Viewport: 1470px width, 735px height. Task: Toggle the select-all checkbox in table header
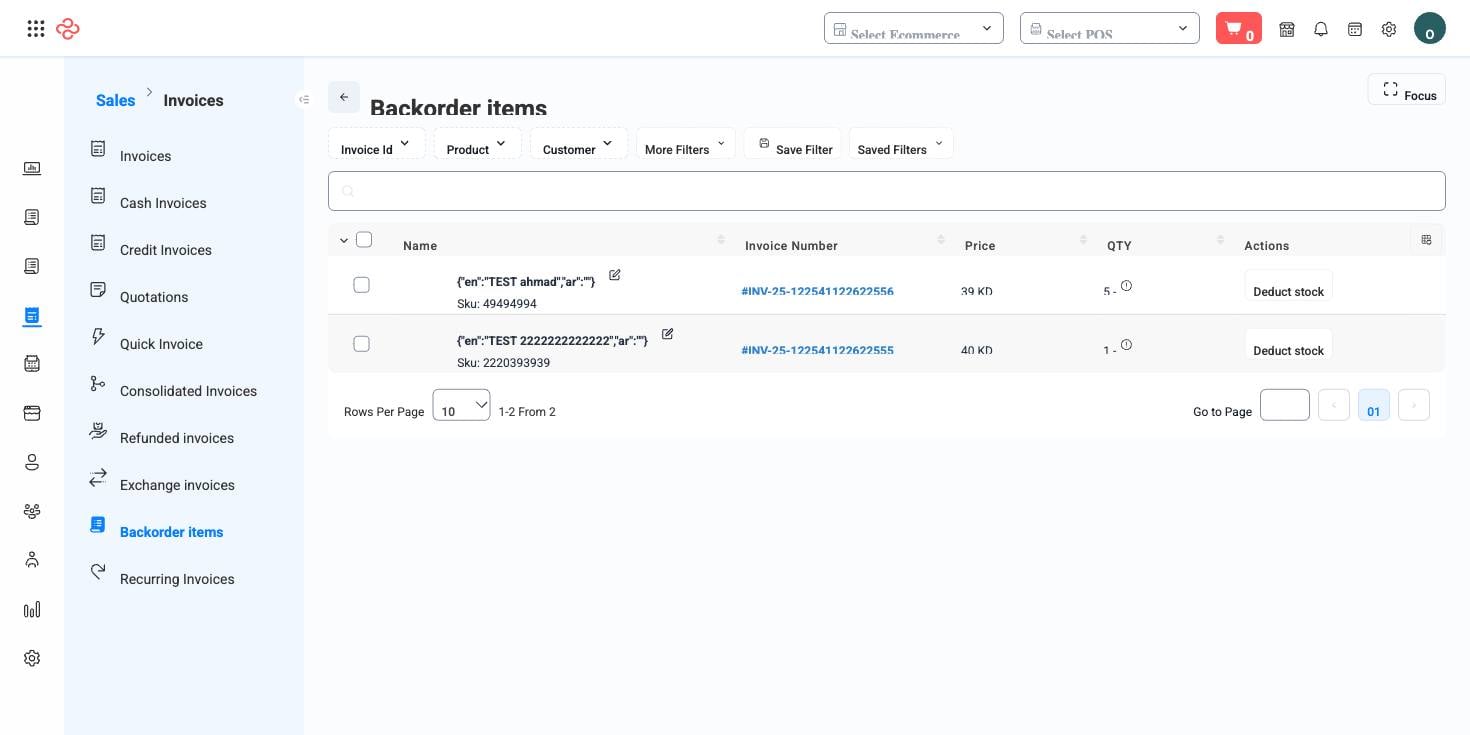364,239
